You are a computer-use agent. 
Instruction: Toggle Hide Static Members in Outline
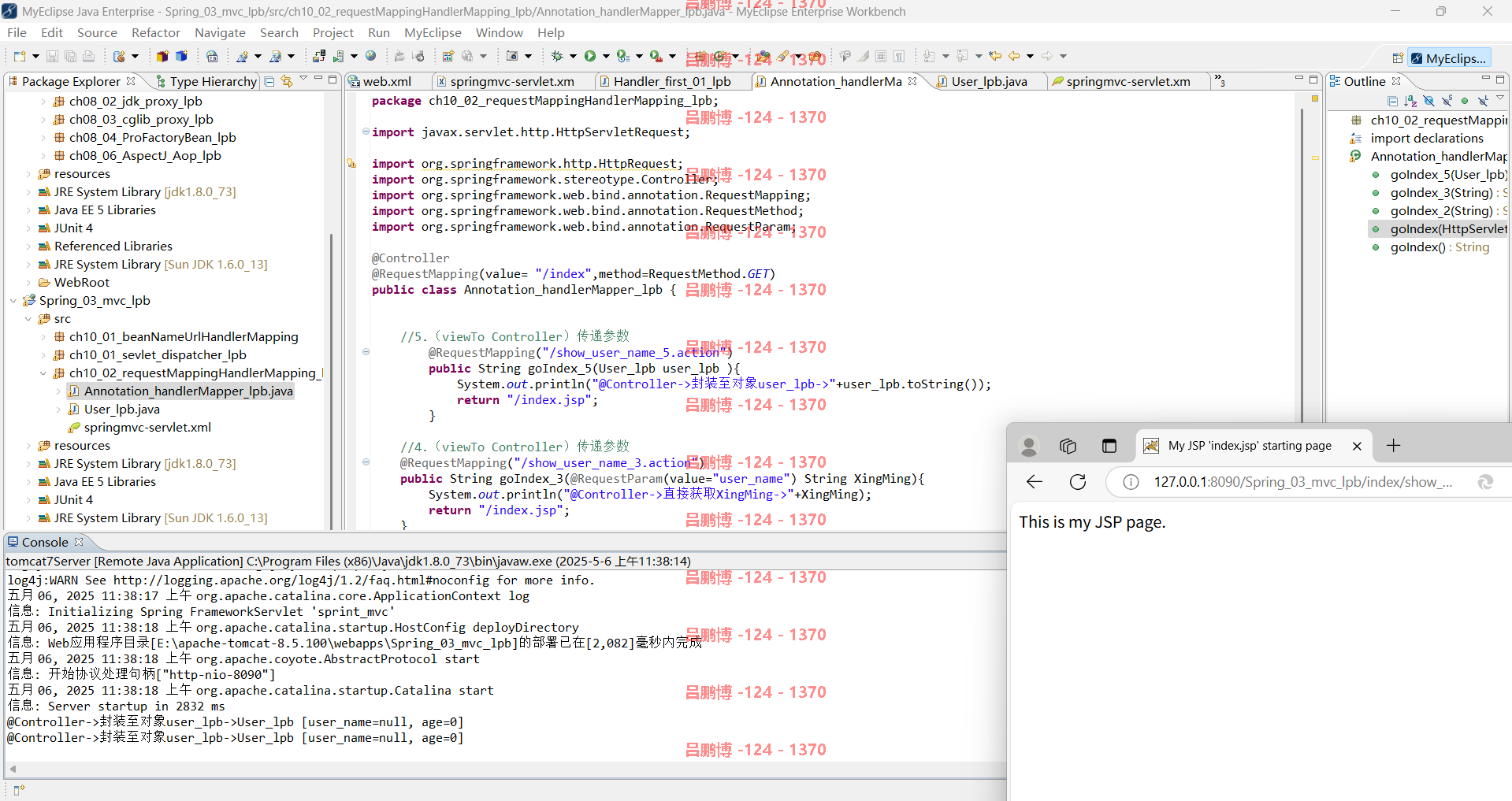coord(1447,101)
